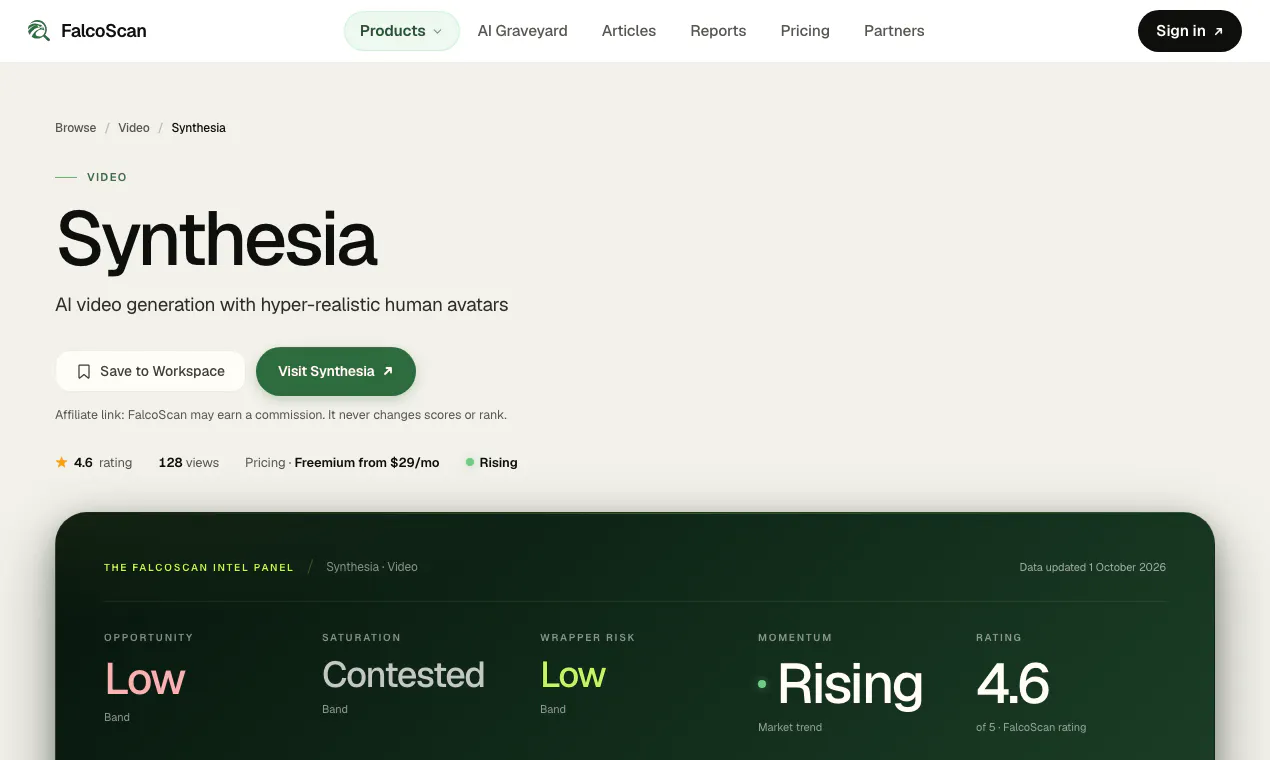Click the bookmark icon in Save to Workspace
The image size is (1270, 760).
[x=84, y=371]
